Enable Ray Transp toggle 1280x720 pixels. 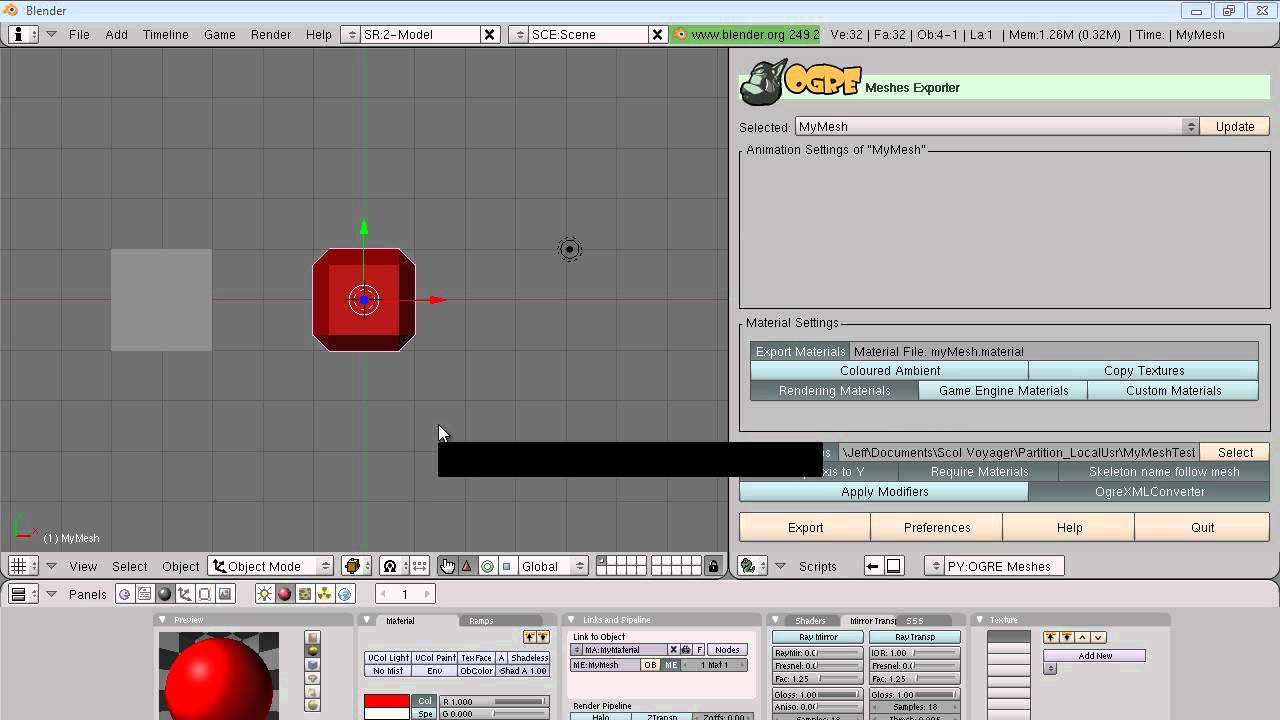915,637
